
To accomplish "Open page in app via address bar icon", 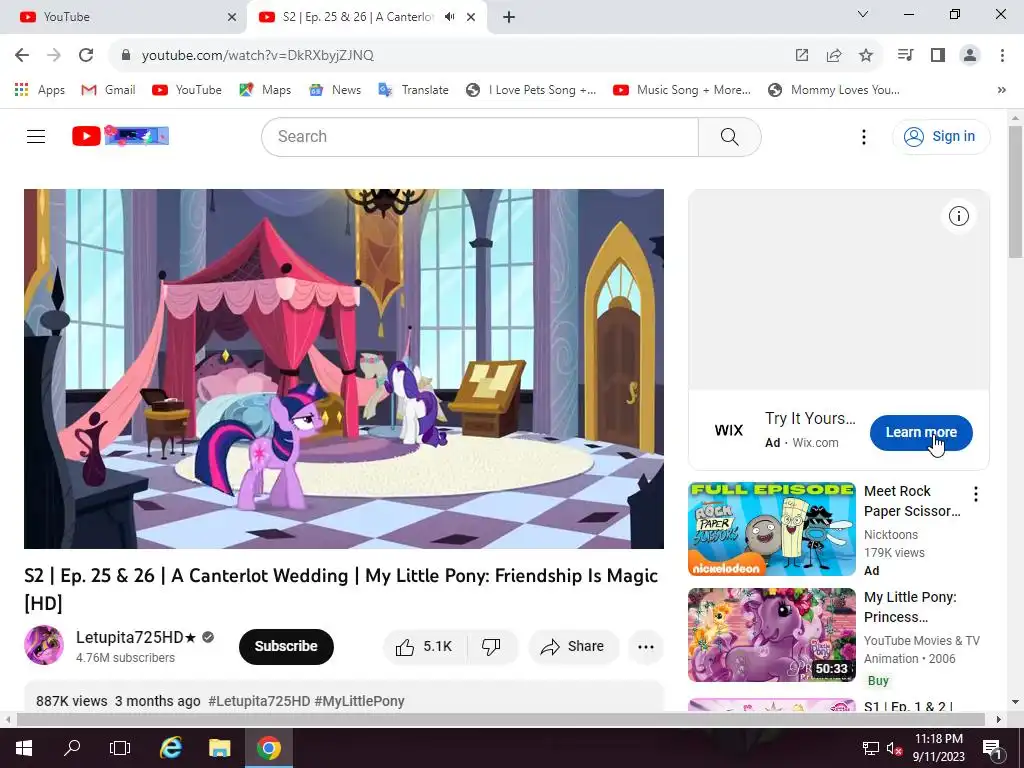I will (x=801, y=56).
